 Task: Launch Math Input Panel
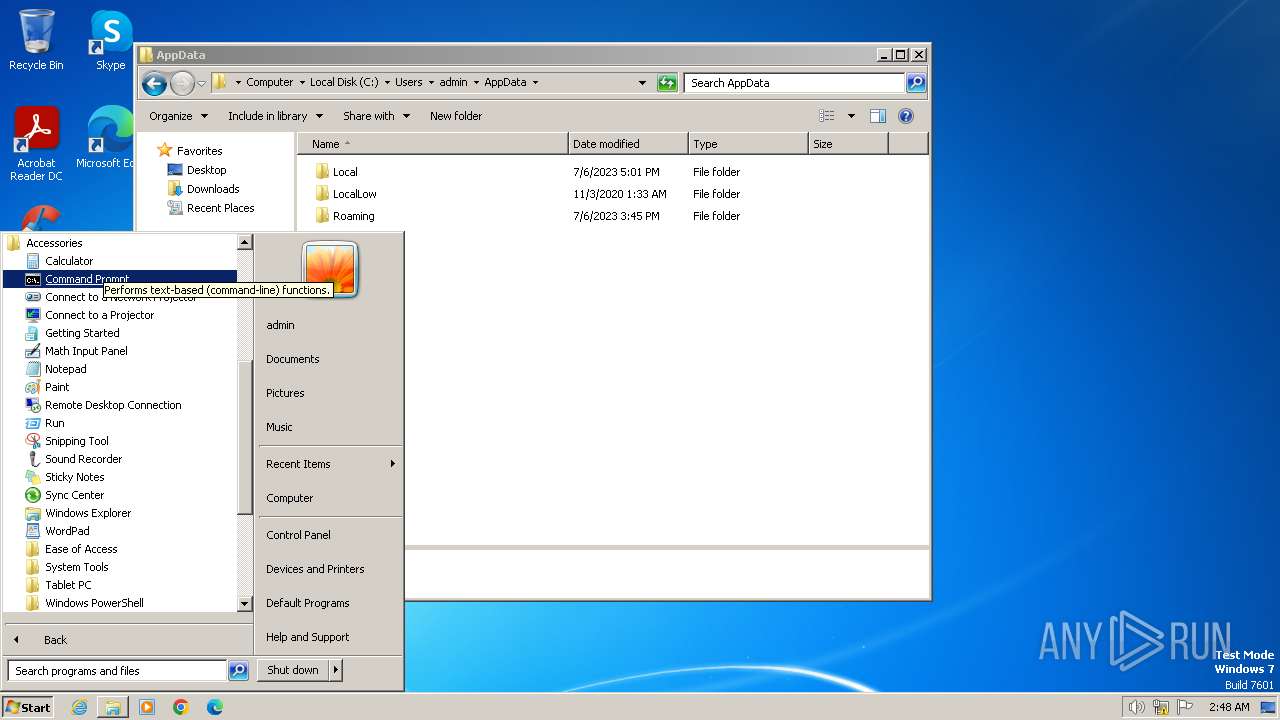[x=86, y=351]
